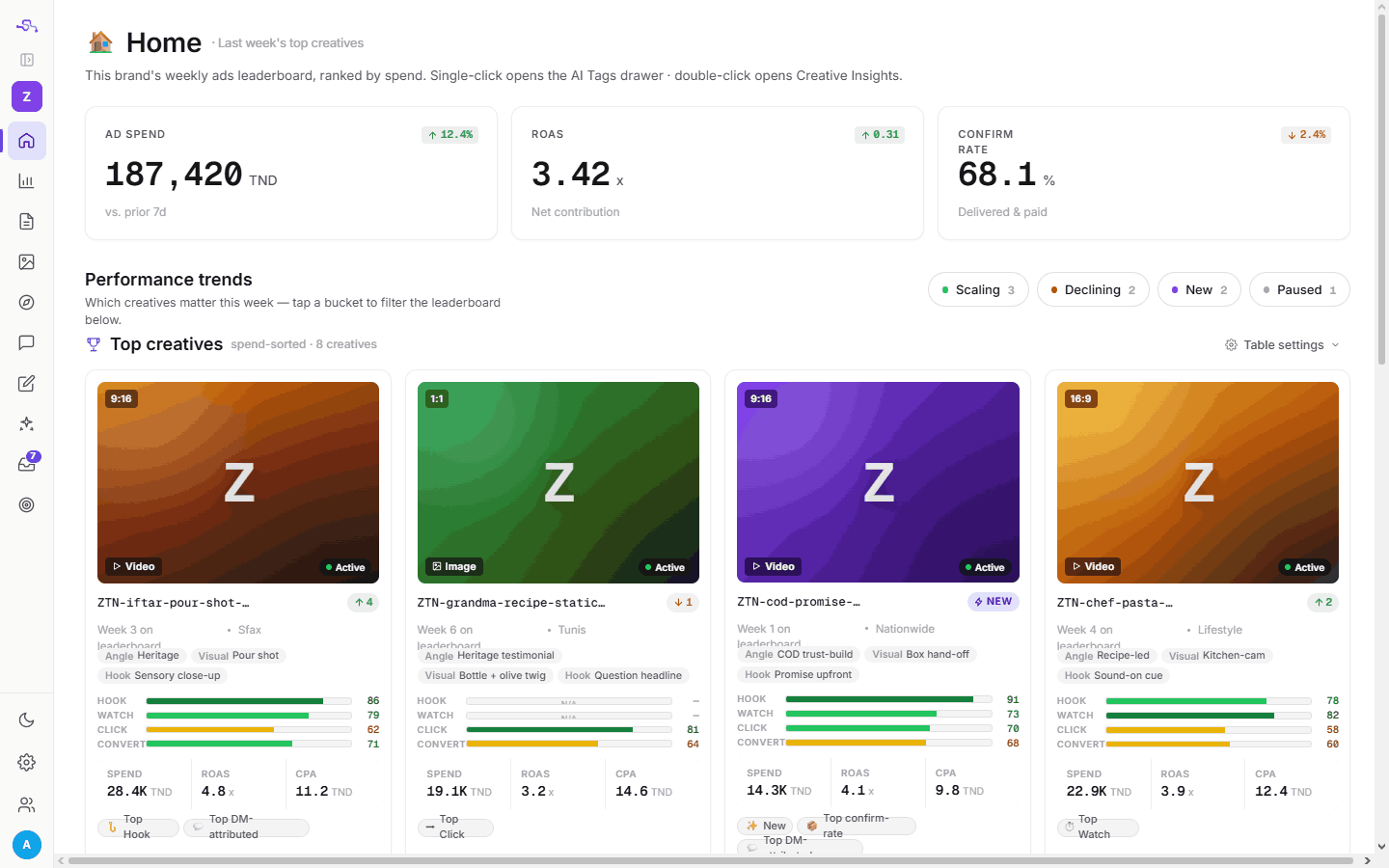Click the 12.4% ad spend change badge
This screenshot has height=868, width=1389.
click(450, 135)
